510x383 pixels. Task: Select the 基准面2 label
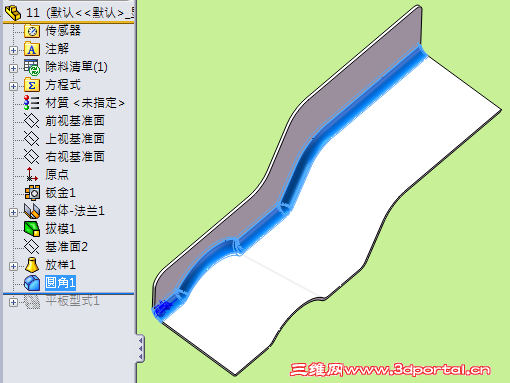pyautogui.click(x=66, y=247)
